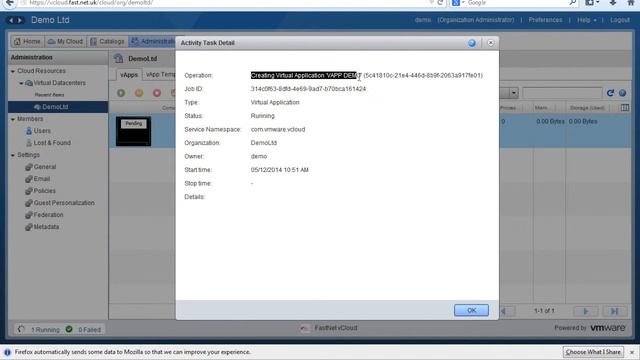The image size is (640, 360).
Task: Click the start time value 05/12/2014
Action: [x=280, y=170]
